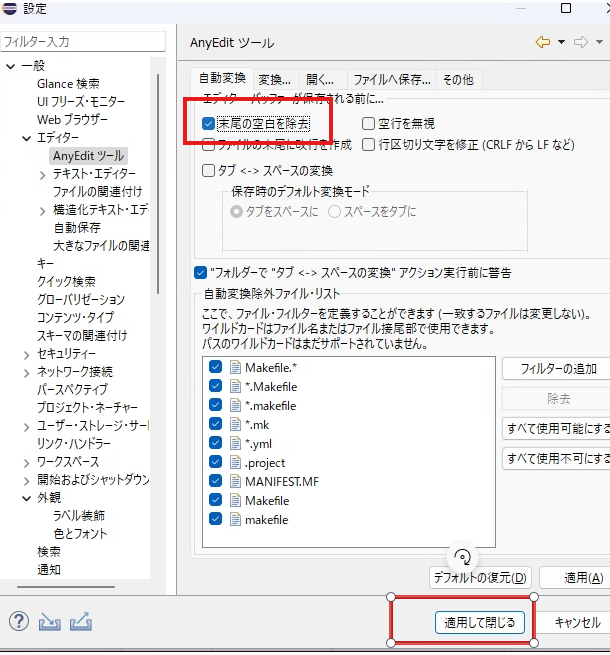Click the file icon beside Makefile.*

click(x=235, y=368)
